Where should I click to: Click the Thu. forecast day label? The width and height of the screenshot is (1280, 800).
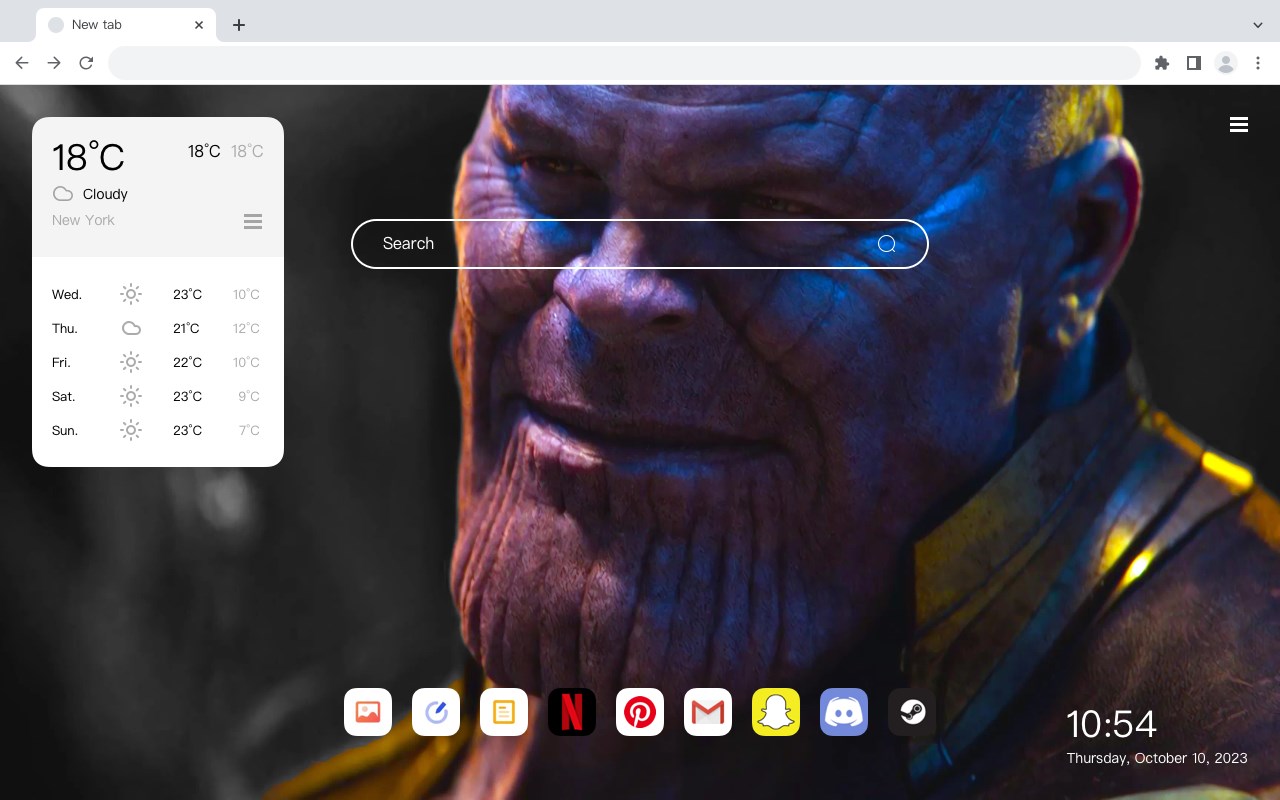pyautogui.click(x=65, y=328)
